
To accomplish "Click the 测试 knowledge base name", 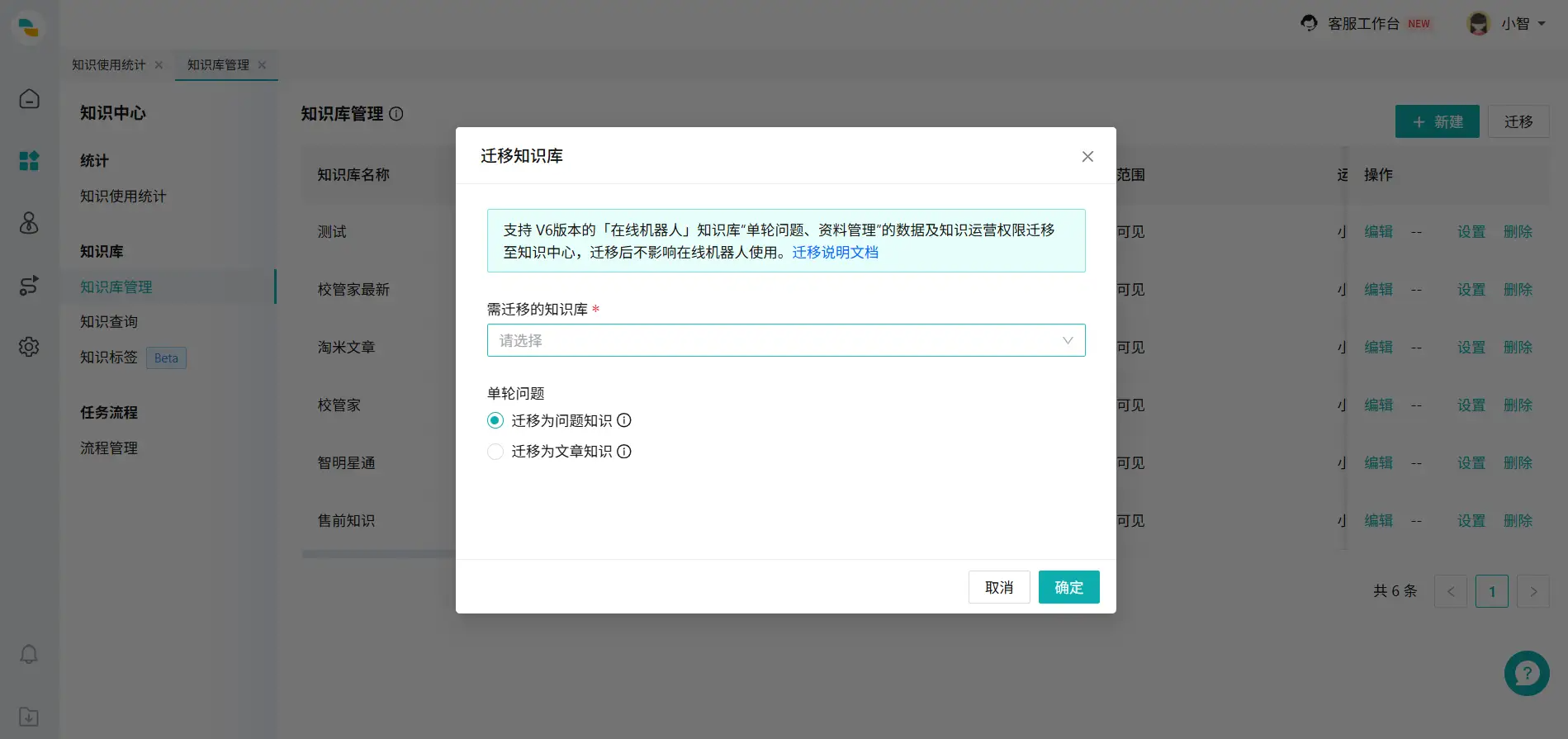I will tap(332, 232).
